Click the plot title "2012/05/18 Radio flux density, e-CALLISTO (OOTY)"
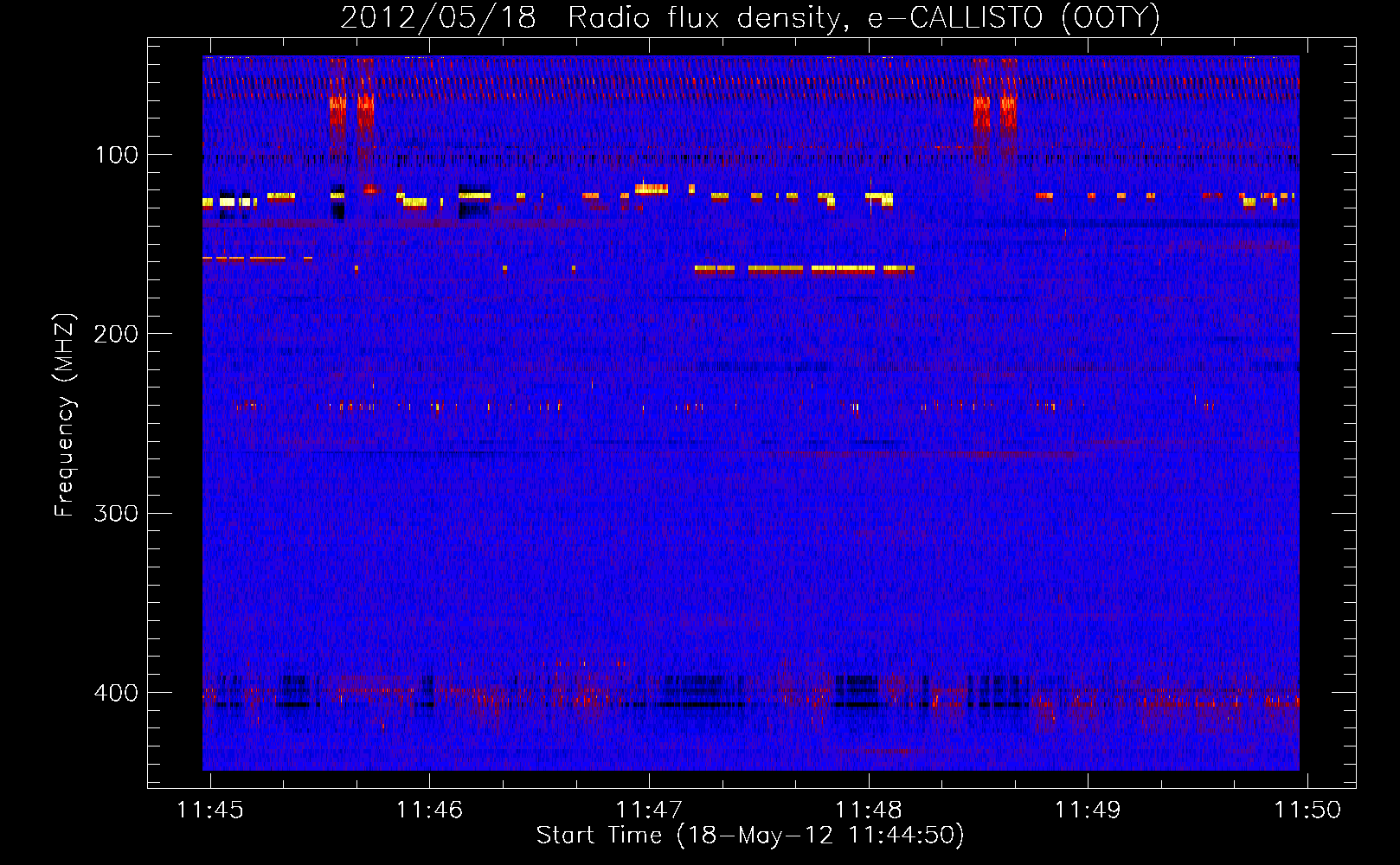The height and width of the screenshot is (865, 1400). [x=749, y=17]
